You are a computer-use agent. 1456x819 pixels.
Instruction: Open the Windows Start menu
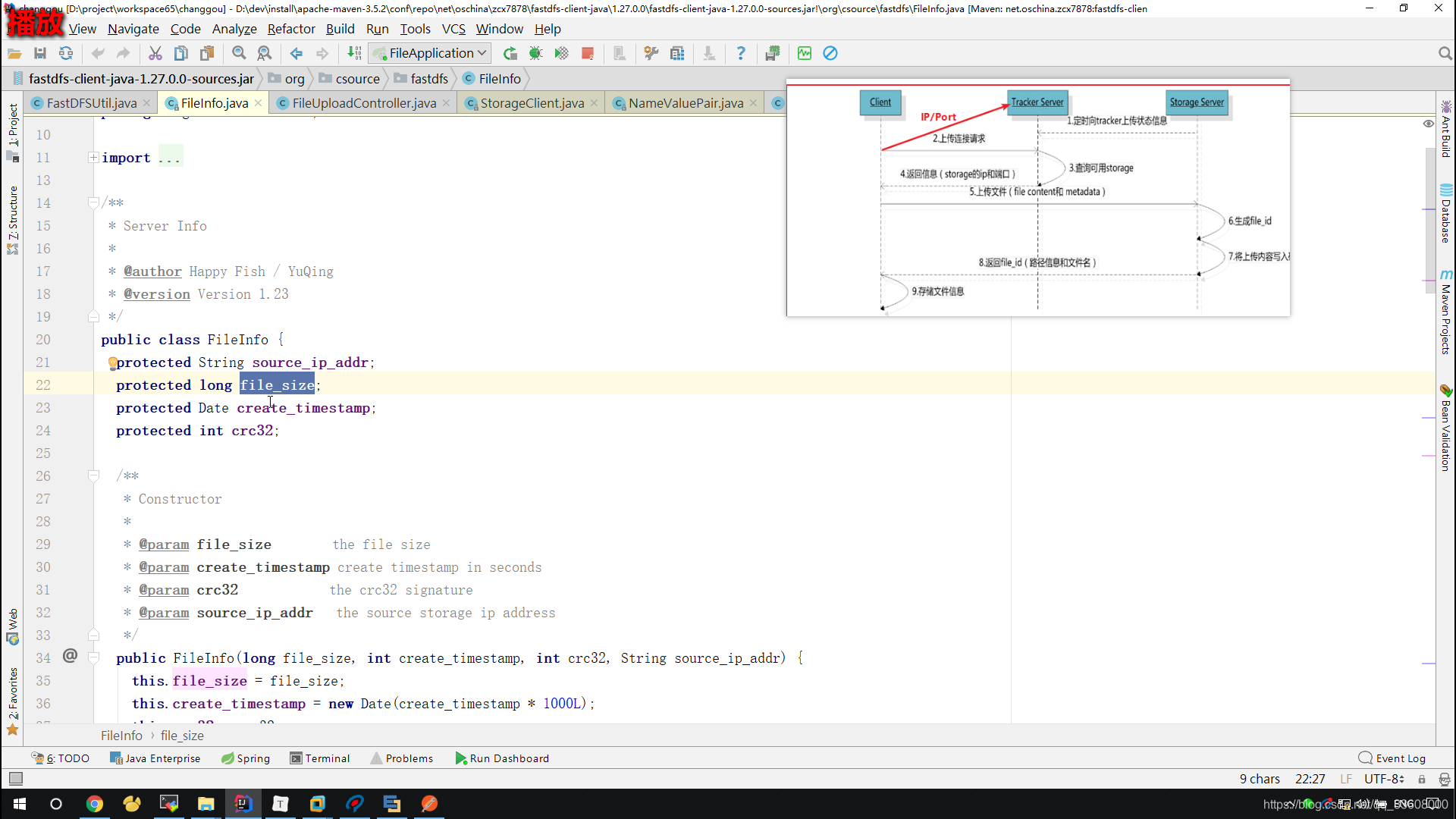click(x=20, y=804)
